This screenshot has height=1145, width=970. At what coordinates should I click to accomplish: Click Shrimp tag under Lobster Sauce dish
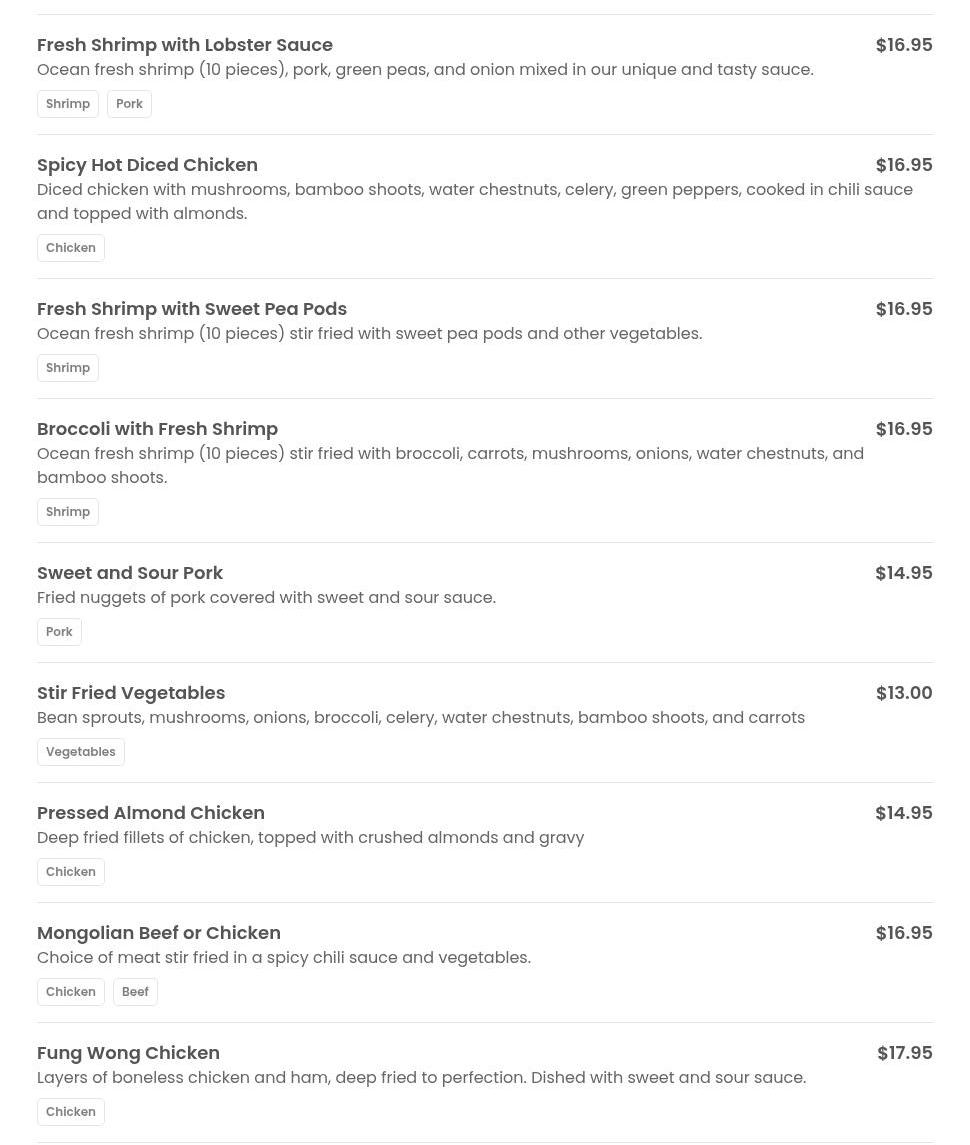[68, 104]
